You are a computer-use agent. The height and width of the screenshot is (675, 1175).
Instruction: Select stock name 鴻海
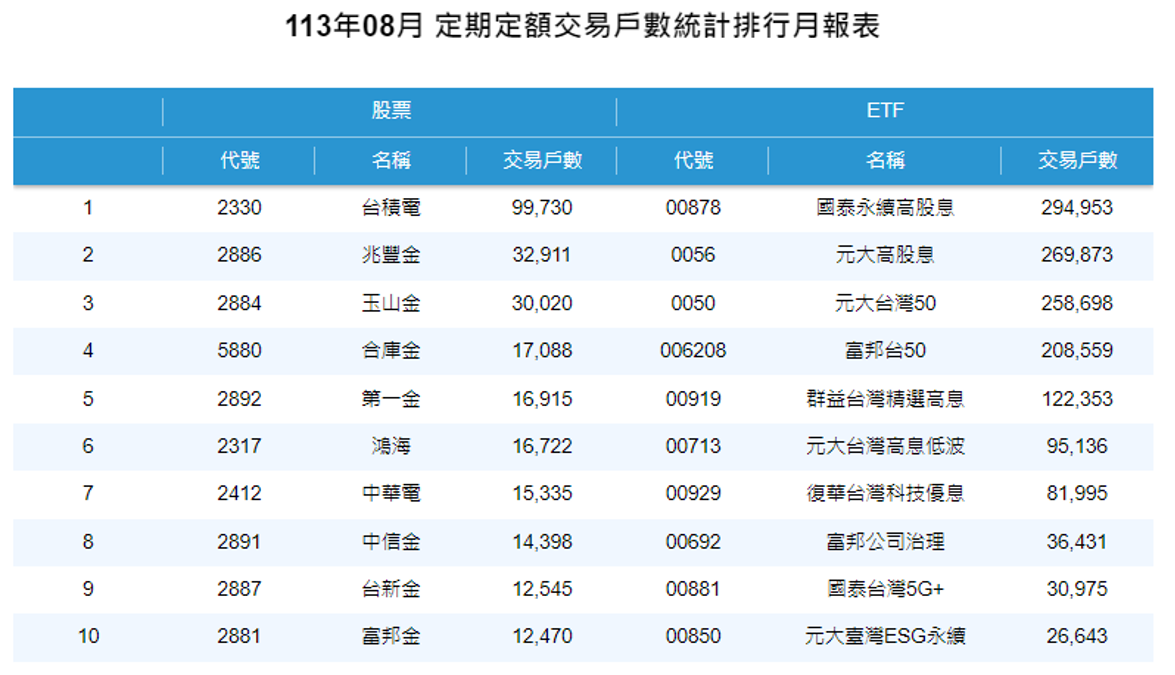390,446
